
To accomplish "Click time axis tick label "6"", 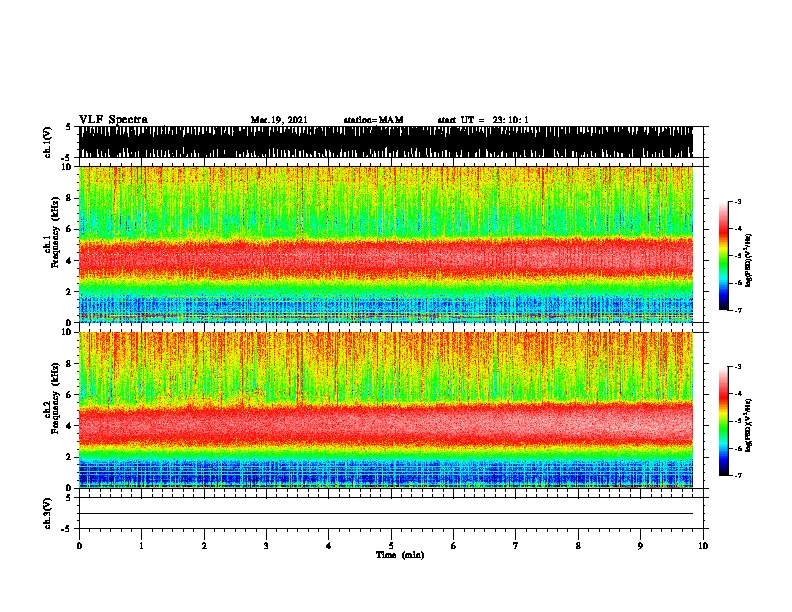I will click(x=454, y=546).
